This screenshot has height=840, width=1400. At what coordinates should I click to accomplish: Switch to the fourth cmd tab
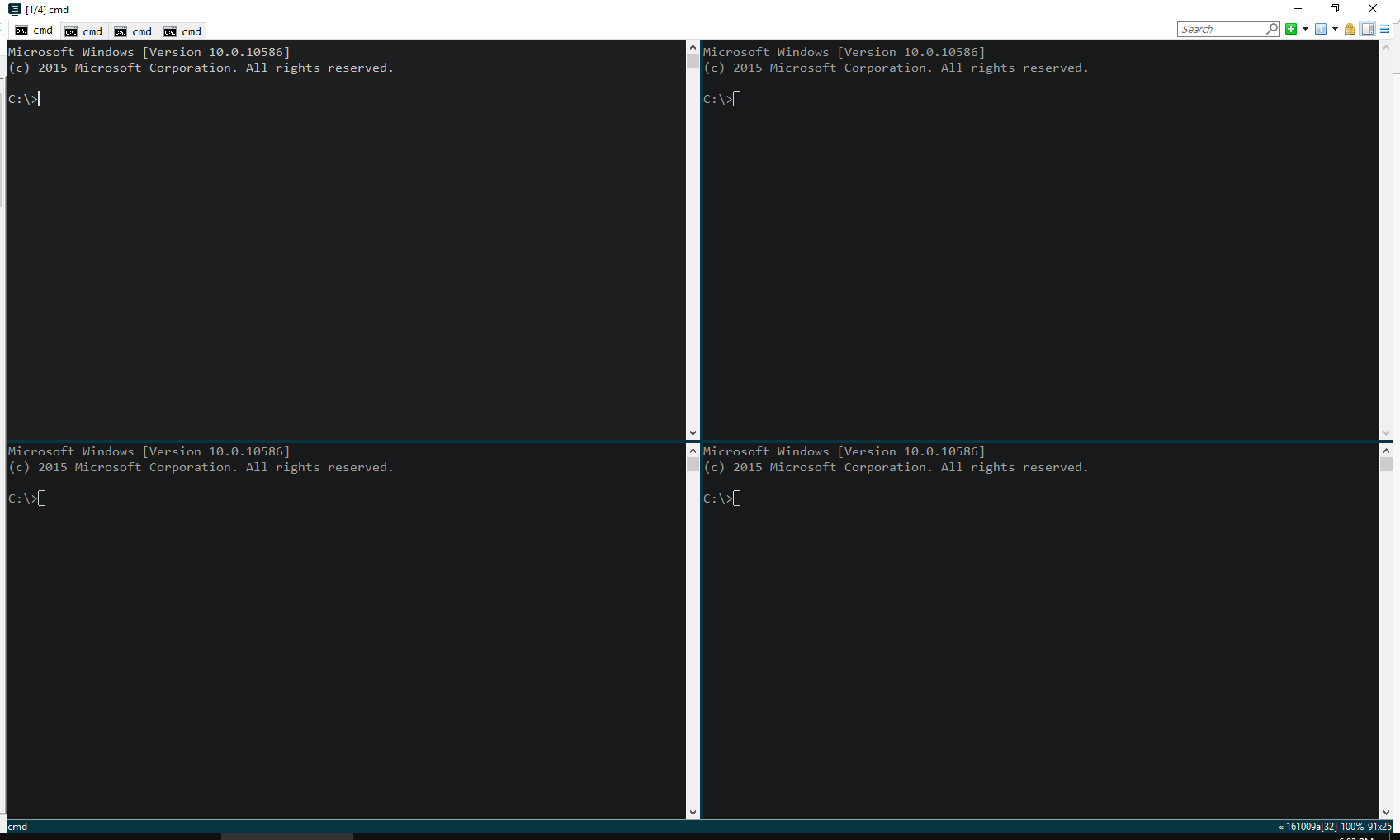(182, 31)
